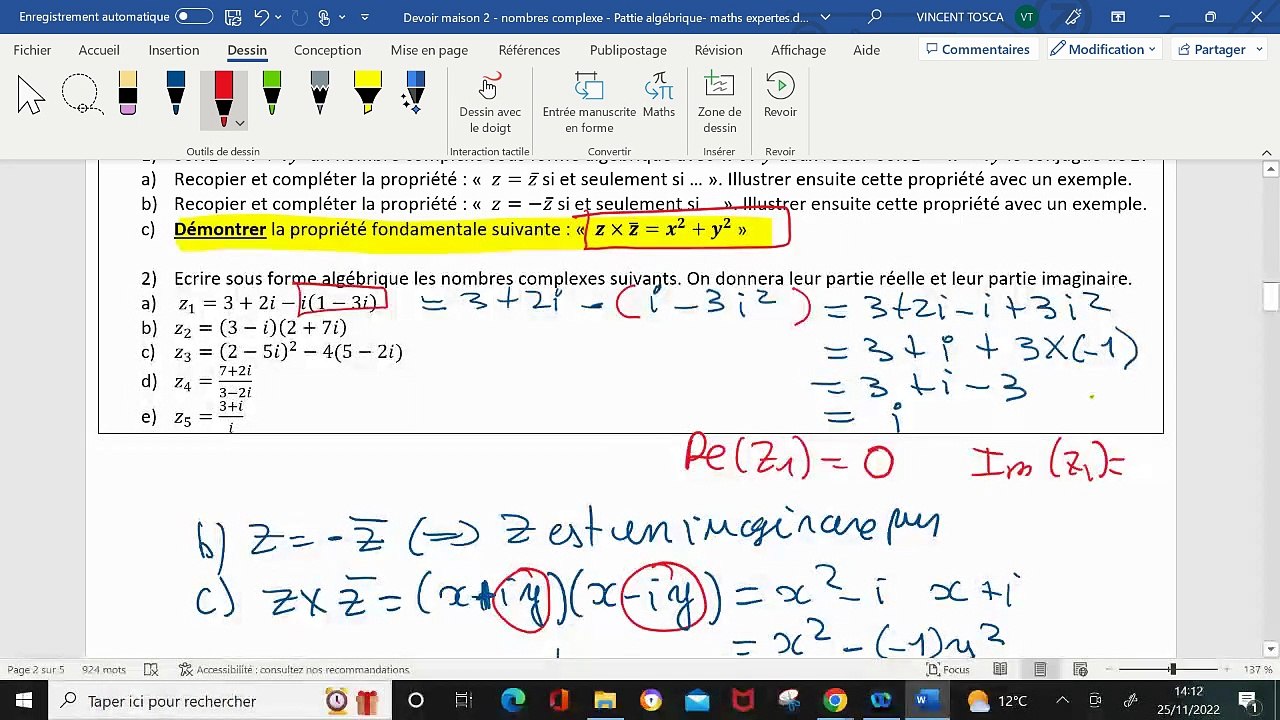The height and width of the screenshot is (720, 1280).
Task: Open the Commentaires pane
Action: 977,49
